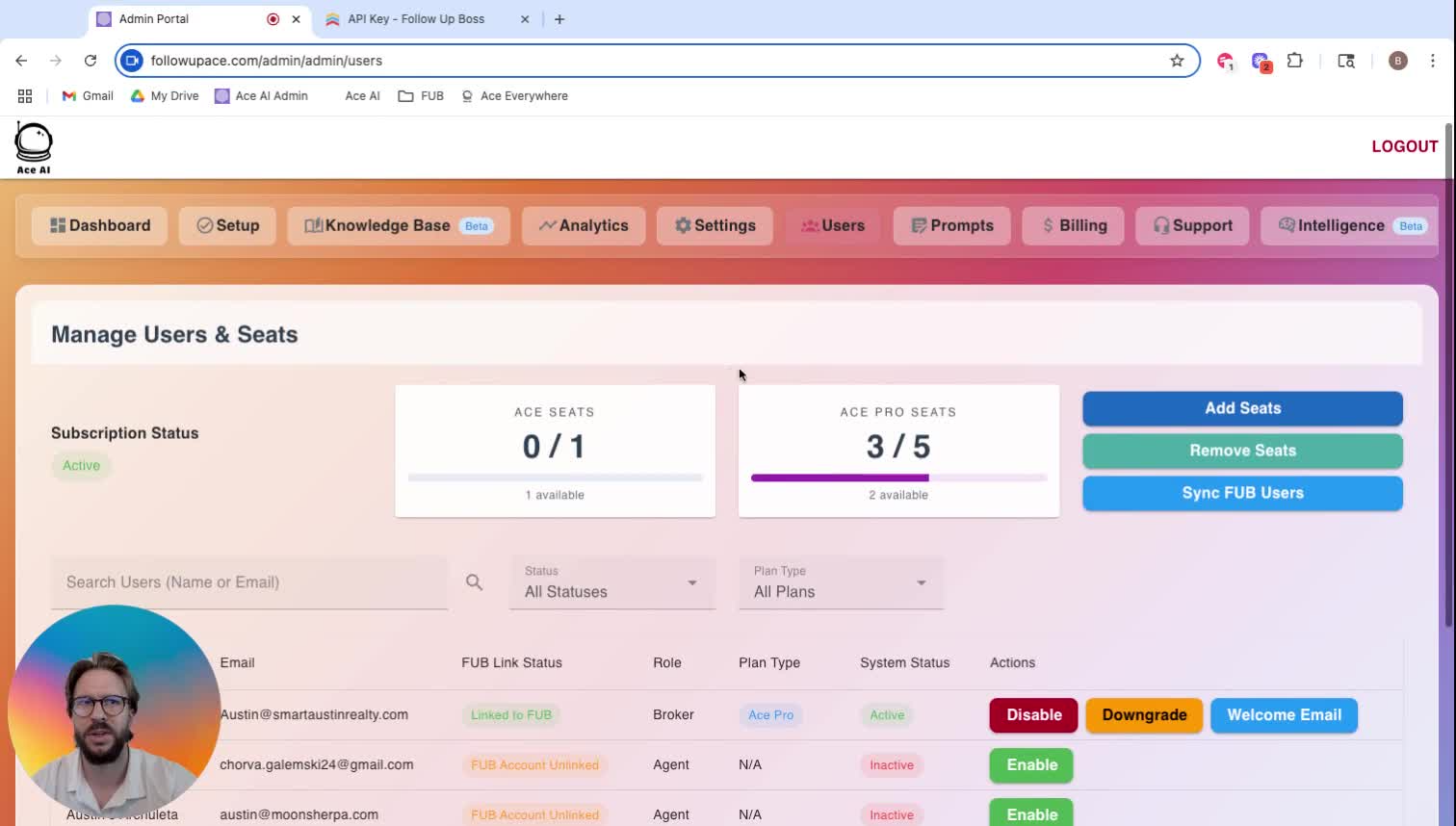Send Welcome Email to Austin@smartaustinrealty.com
The width and height of the screenshot is (1456, 826).
pos(1284,715)
